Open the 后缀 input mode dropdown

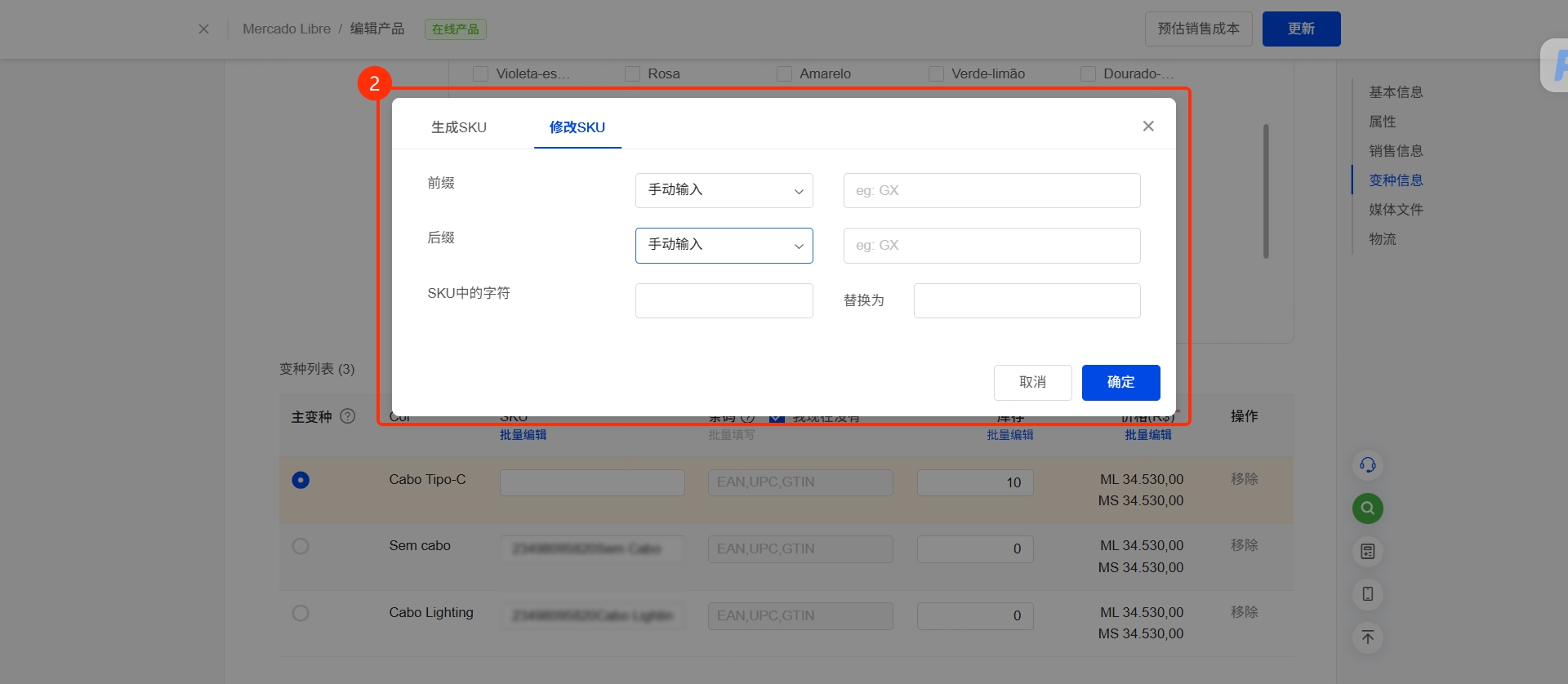pos(724,246)
